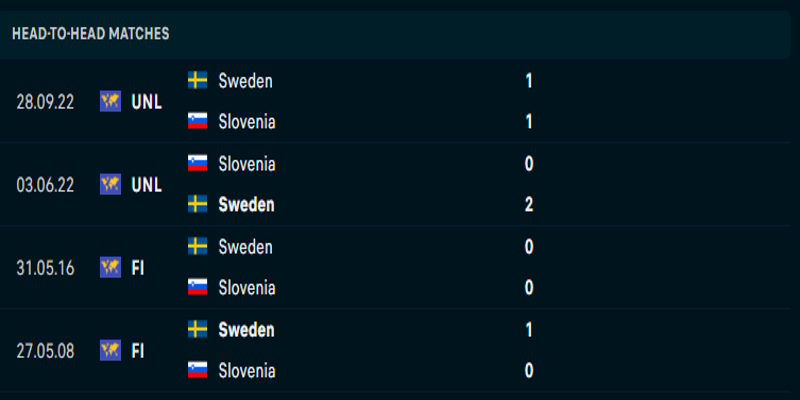The image size is (800, 400).
Task: Click the FI competition icon for 31.05.16
Action: [110, 267]
